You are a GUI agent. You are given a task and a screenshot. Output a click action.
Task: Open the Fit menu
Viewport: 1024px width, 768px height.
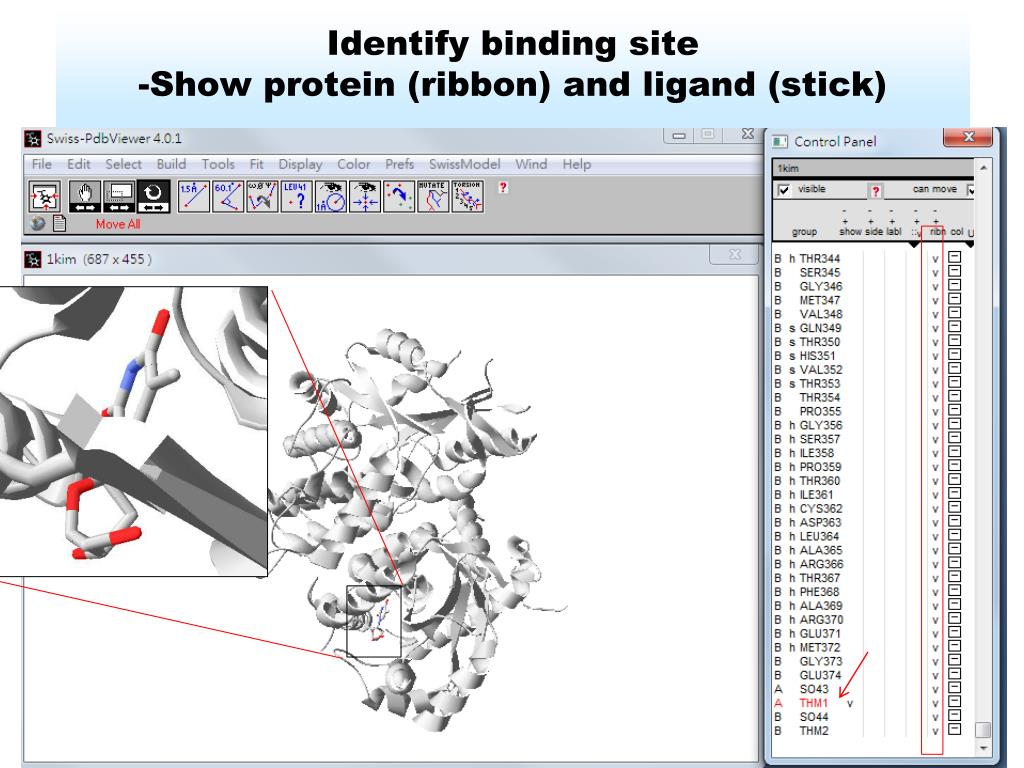[257, 164]
